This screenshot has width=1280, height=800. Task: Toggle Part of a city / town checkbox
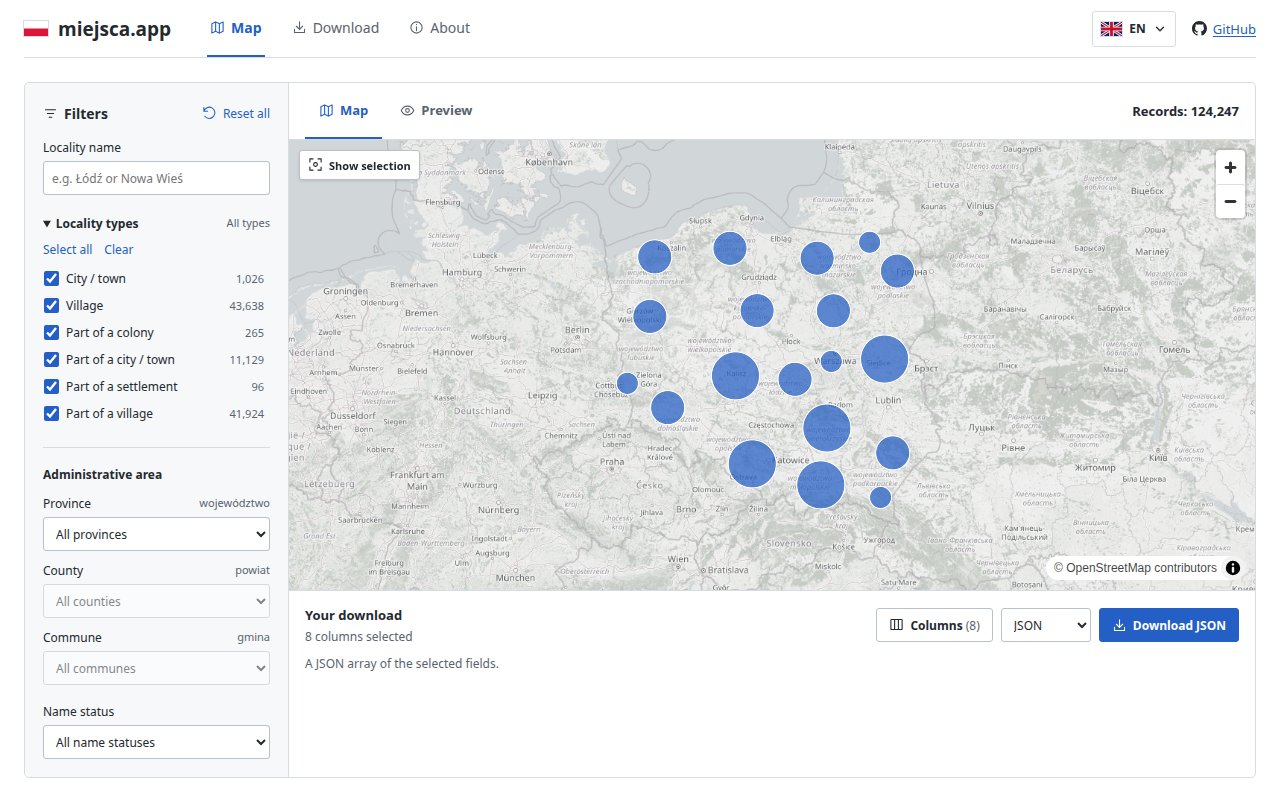pos(51,360)
